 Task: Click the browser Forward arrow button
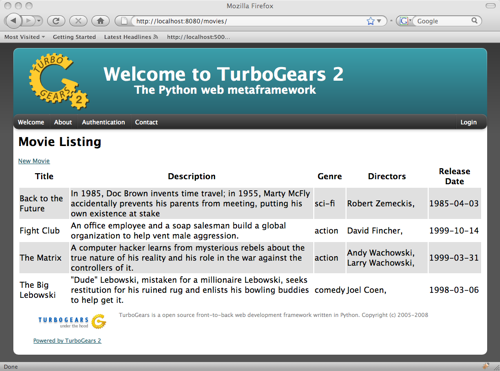click(28, 21)
